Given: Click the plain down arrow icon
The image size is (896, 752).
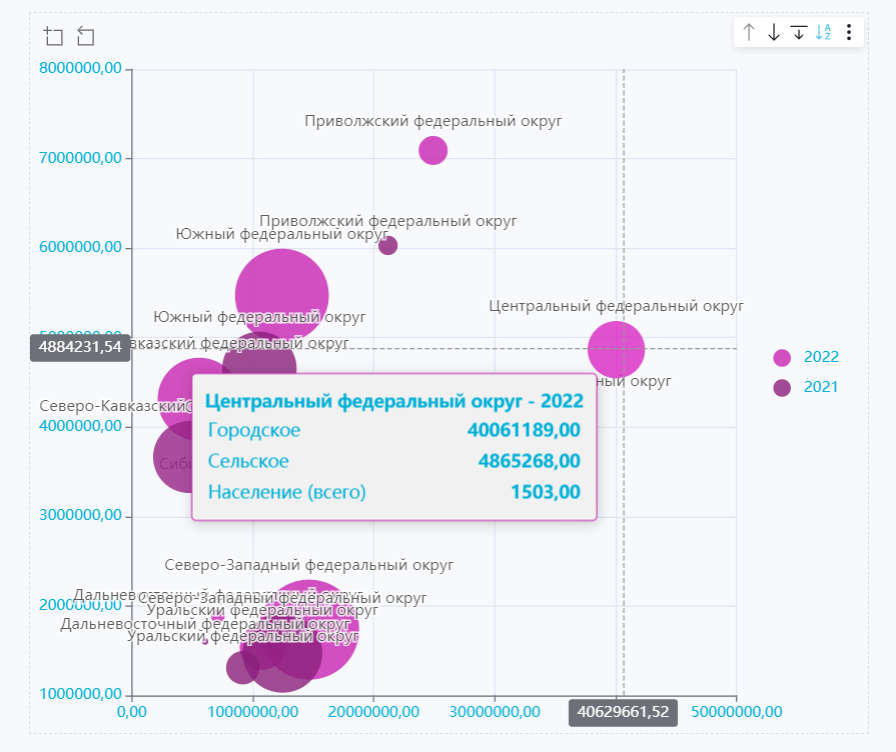Looking at the screenshot, I should pos(773,32).
